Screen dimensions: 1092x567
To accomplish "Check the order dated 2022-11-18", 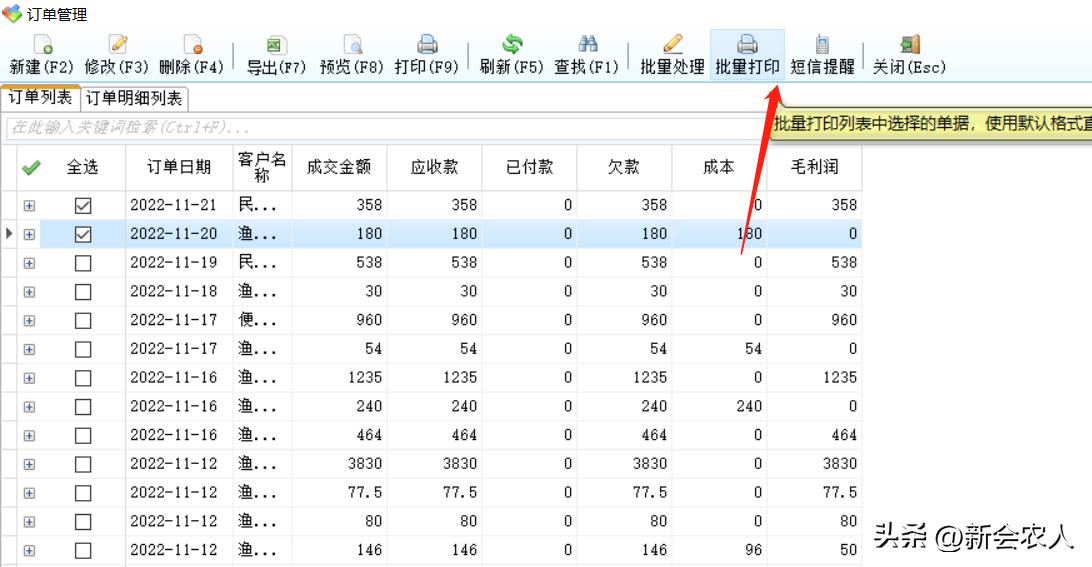I will coord(83,292).
